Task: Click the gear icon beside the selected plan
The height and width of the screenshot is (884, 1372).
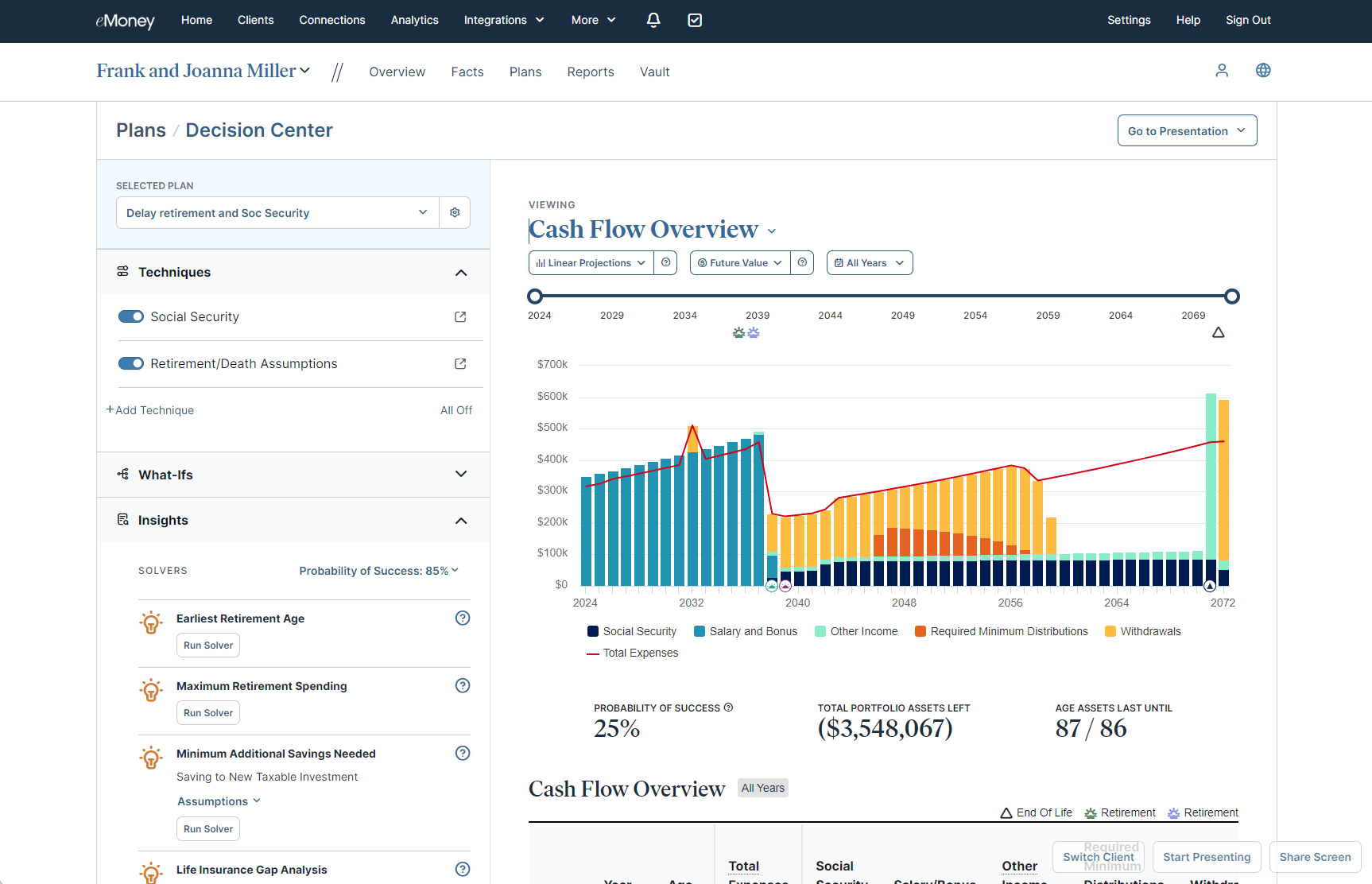Action: point(455,212)
